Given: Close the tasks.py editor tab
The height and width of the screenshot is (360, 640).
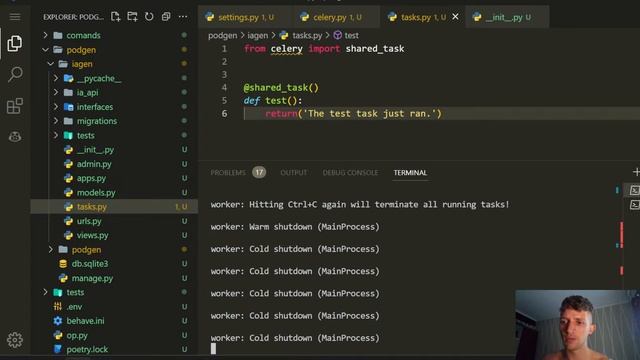Looking at the screenshot, I should (x=455, y=17).
